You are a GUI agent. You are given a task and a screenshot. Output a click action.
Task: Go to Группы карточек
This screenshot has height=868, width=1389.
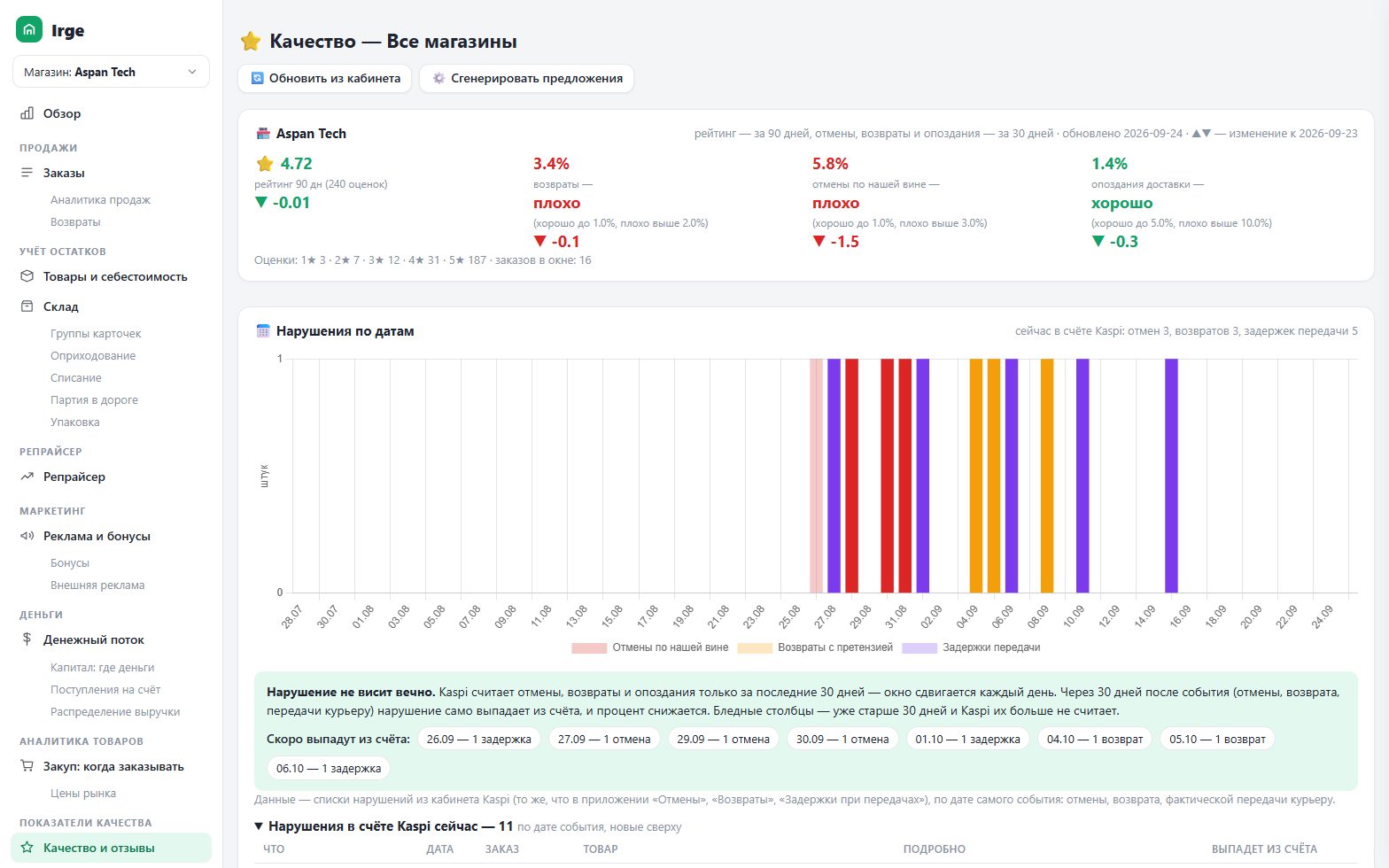coord(96,334)
